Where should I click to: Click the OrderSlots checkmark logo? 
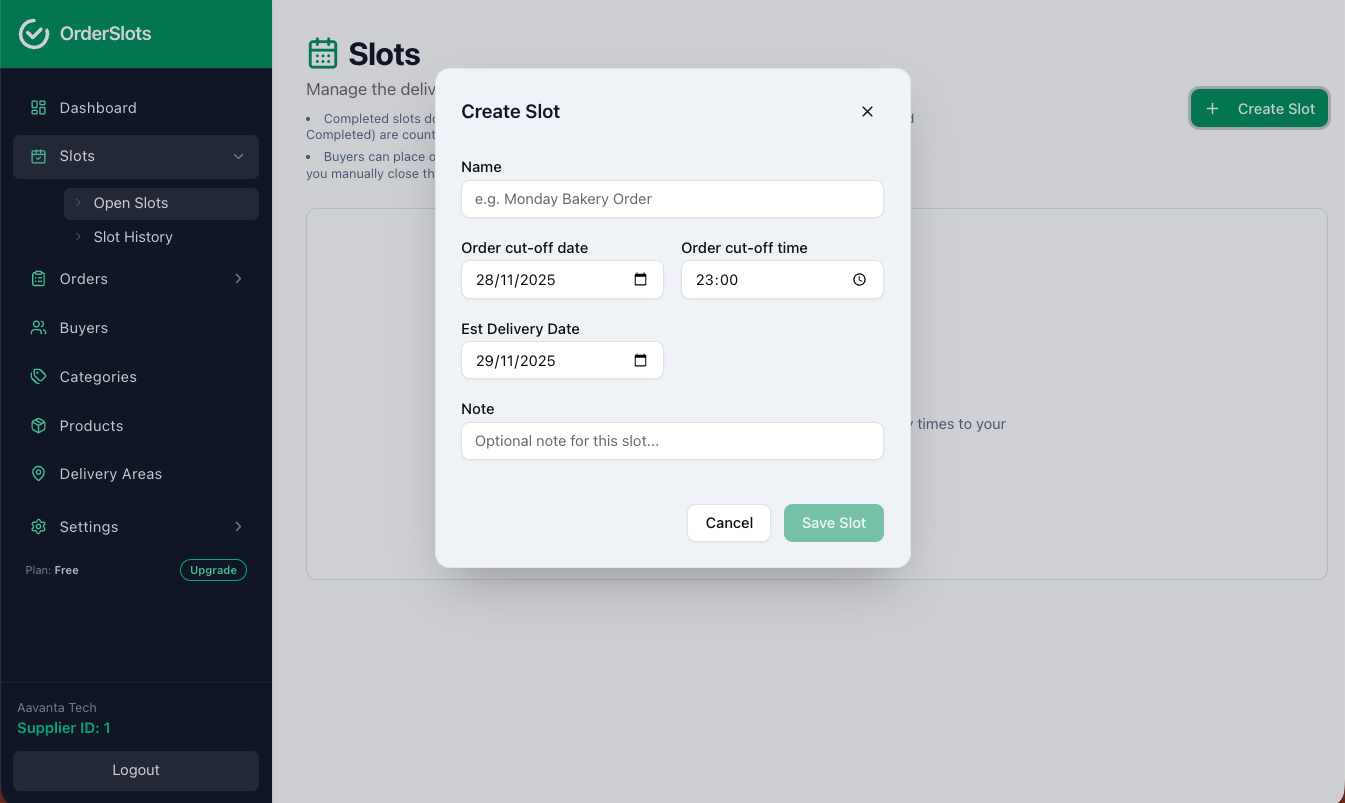click(x=33, y=33)
